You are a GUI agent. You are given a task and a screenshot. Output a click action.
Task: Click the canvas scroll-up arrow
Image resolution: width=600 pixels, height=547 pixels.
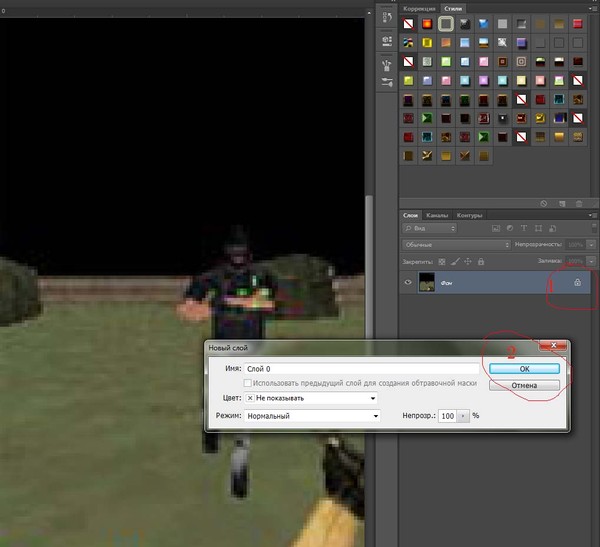[369, 13]
